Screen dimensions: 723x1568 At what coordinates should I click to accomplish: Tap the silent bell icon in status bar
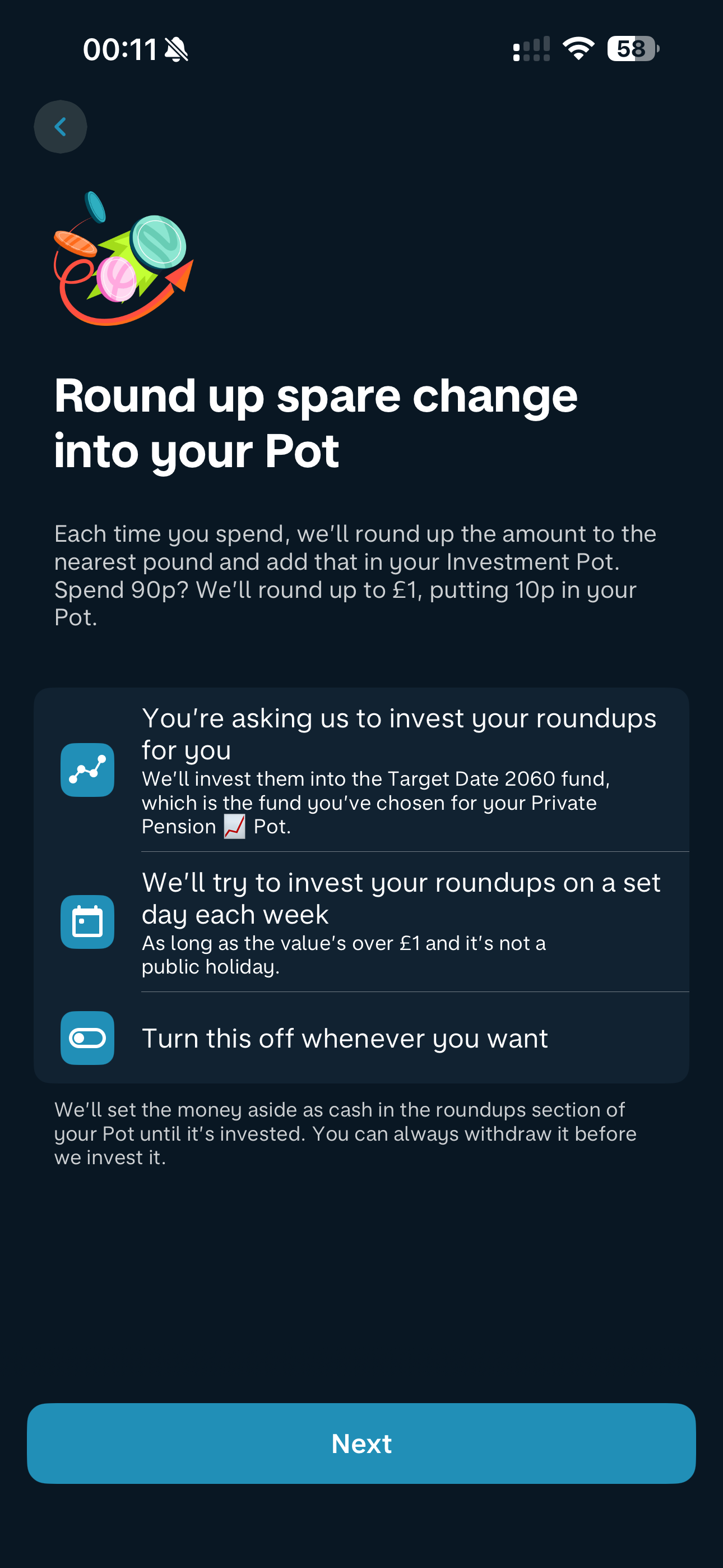(177, 49)
